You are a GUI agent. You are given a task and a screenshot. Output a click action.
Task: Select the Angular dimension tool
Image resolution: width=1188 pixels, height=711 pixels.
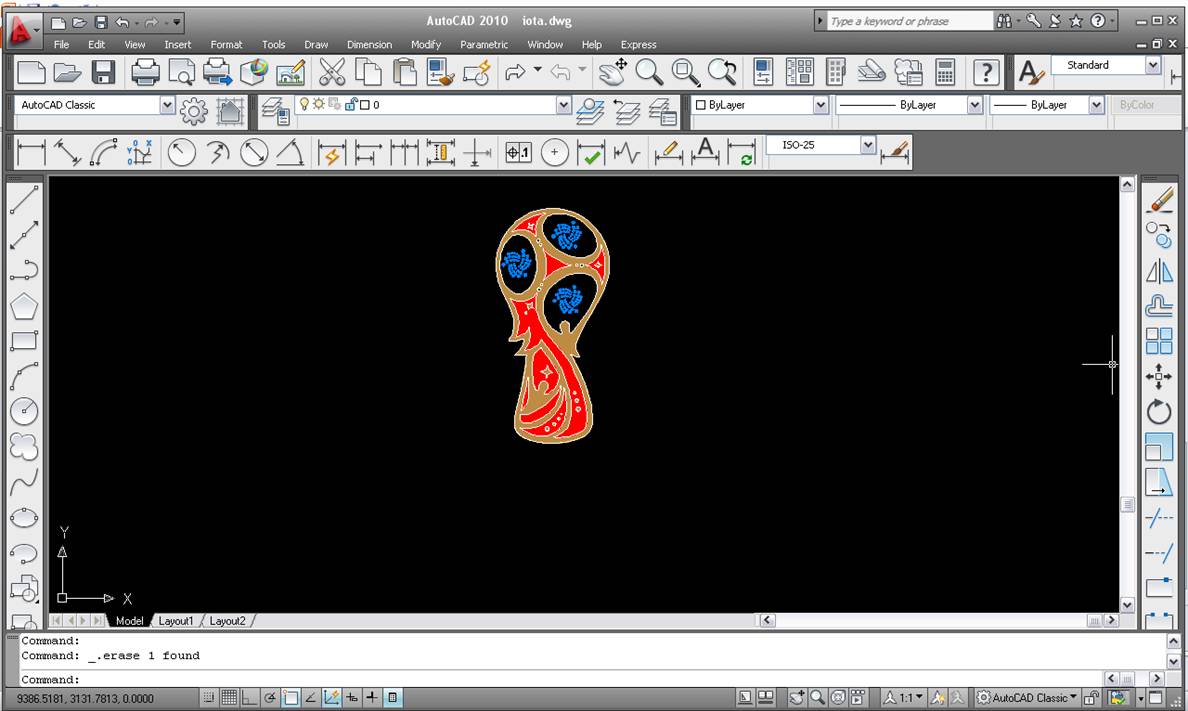(291, 152)
